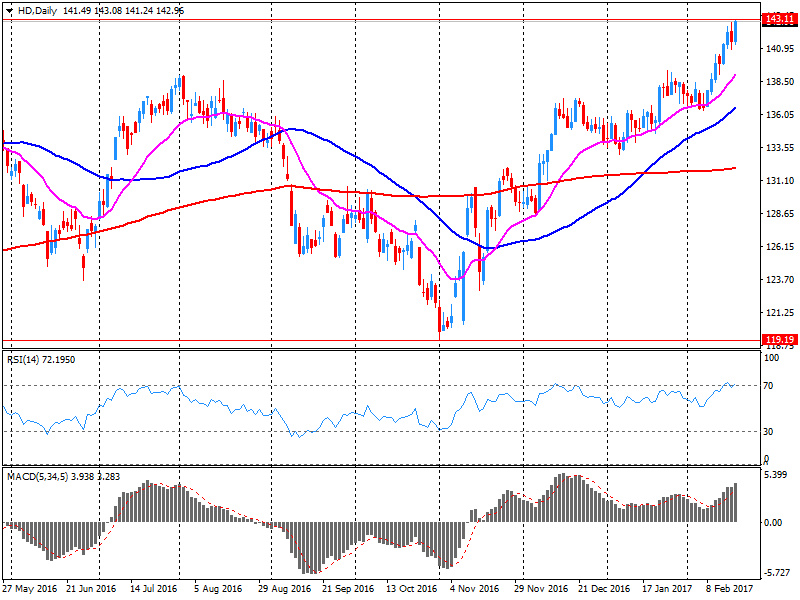Select the 21 Sep 2016 date label
The height and width of the screenshot is (600, 800).
coord(348,588)
